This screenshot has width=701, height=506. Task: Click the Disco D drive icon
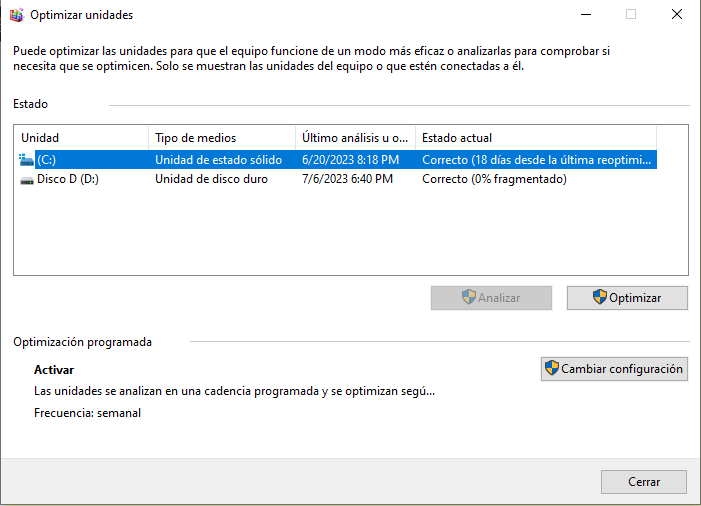coord(26,180)
